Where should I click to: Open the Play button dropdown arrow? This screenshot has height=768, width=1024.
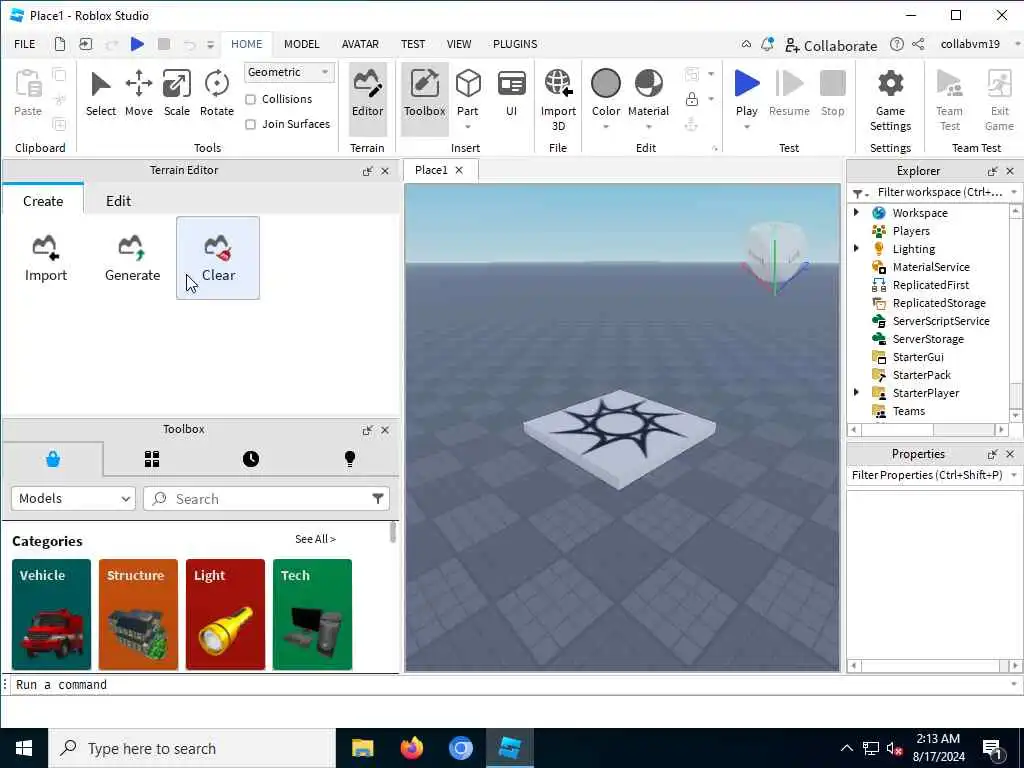746,127
